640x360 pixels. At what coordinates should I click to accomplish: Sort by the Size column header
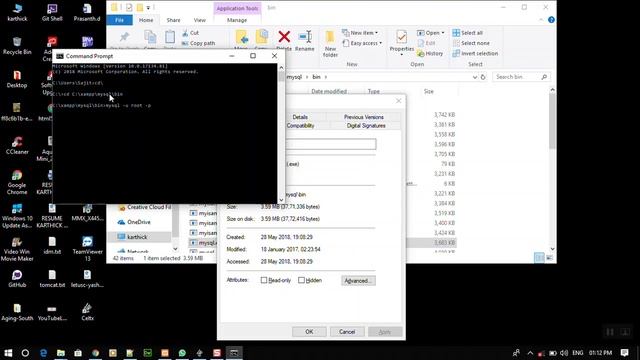coord(429,91)
